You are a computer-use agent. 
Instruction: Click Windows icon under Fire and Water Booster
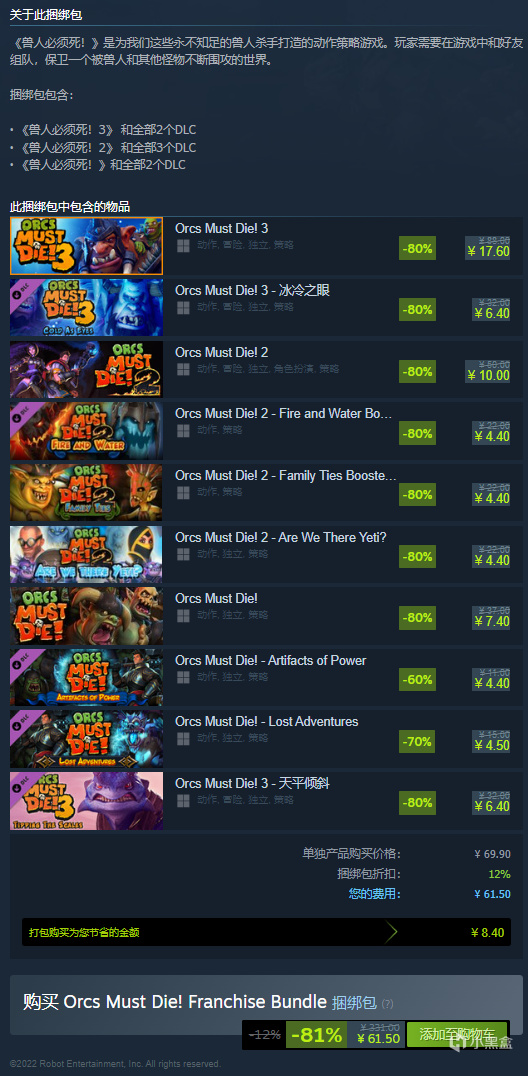(183, 431)
